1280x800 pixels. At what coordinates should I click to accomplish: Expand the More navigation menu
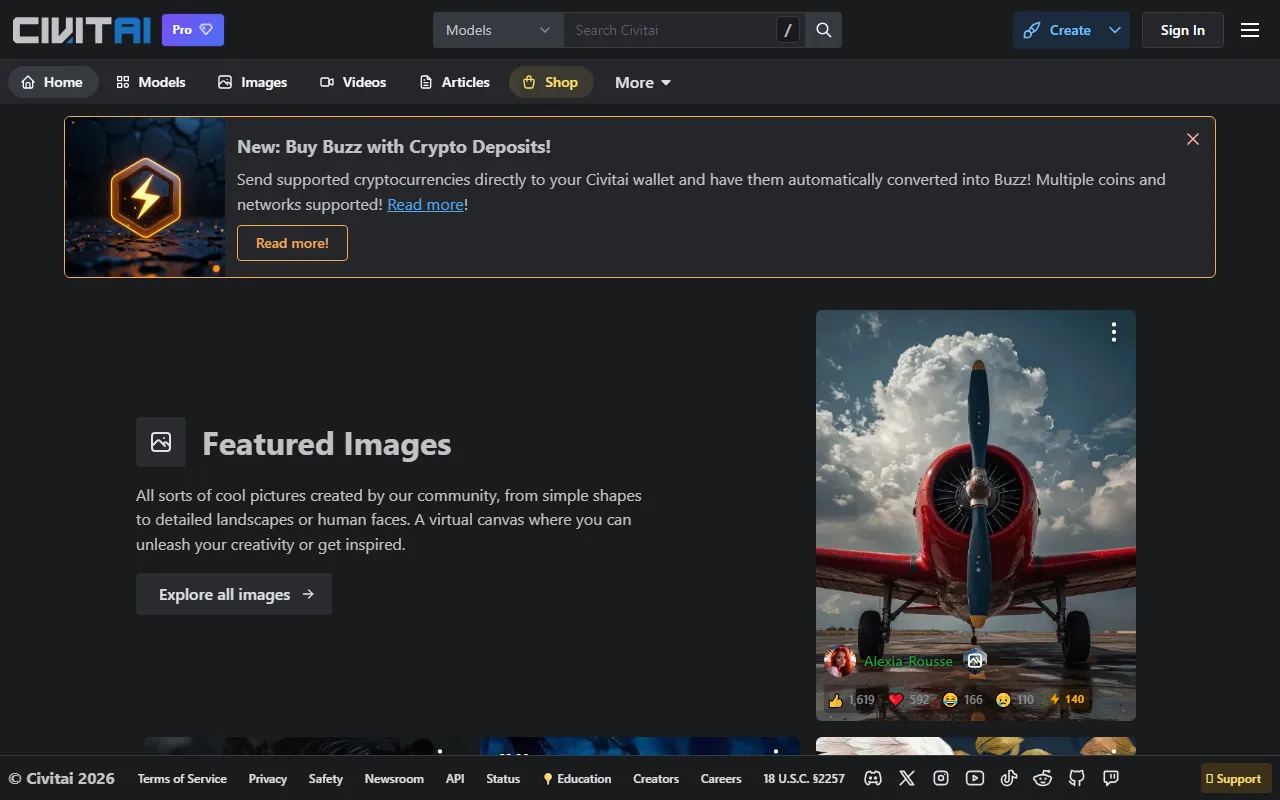tap(641, 82)
